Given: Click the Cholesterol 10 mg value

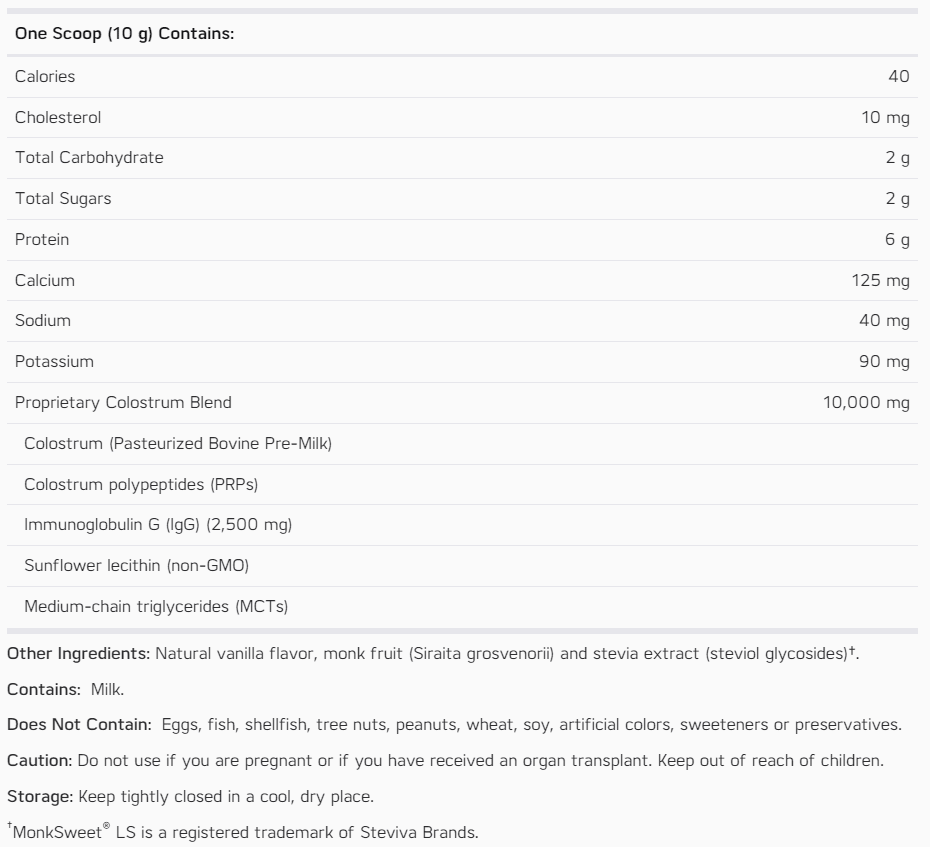Looking at the screenshot, I should coord(885,117).
